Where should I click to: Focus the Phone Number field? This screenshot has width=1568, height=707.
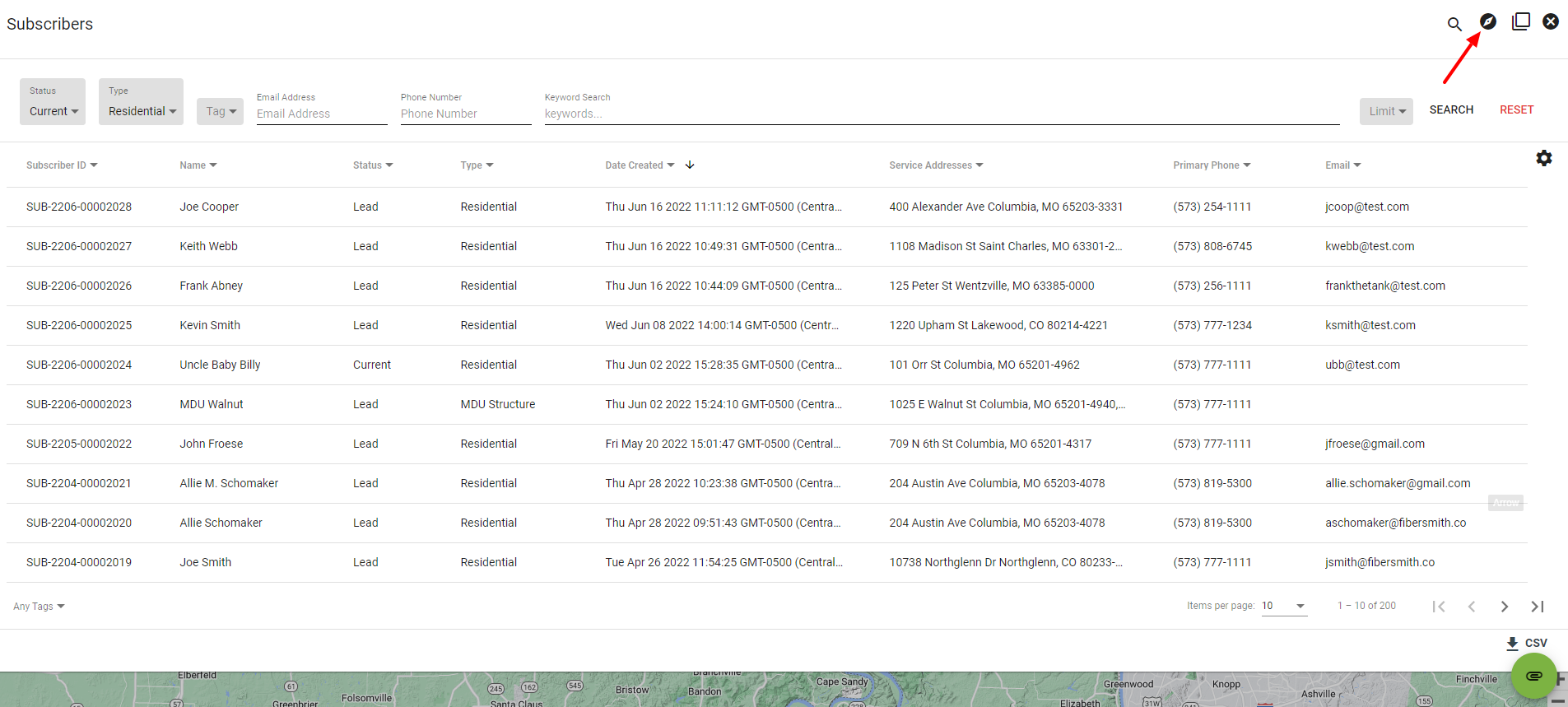(466, 114)
